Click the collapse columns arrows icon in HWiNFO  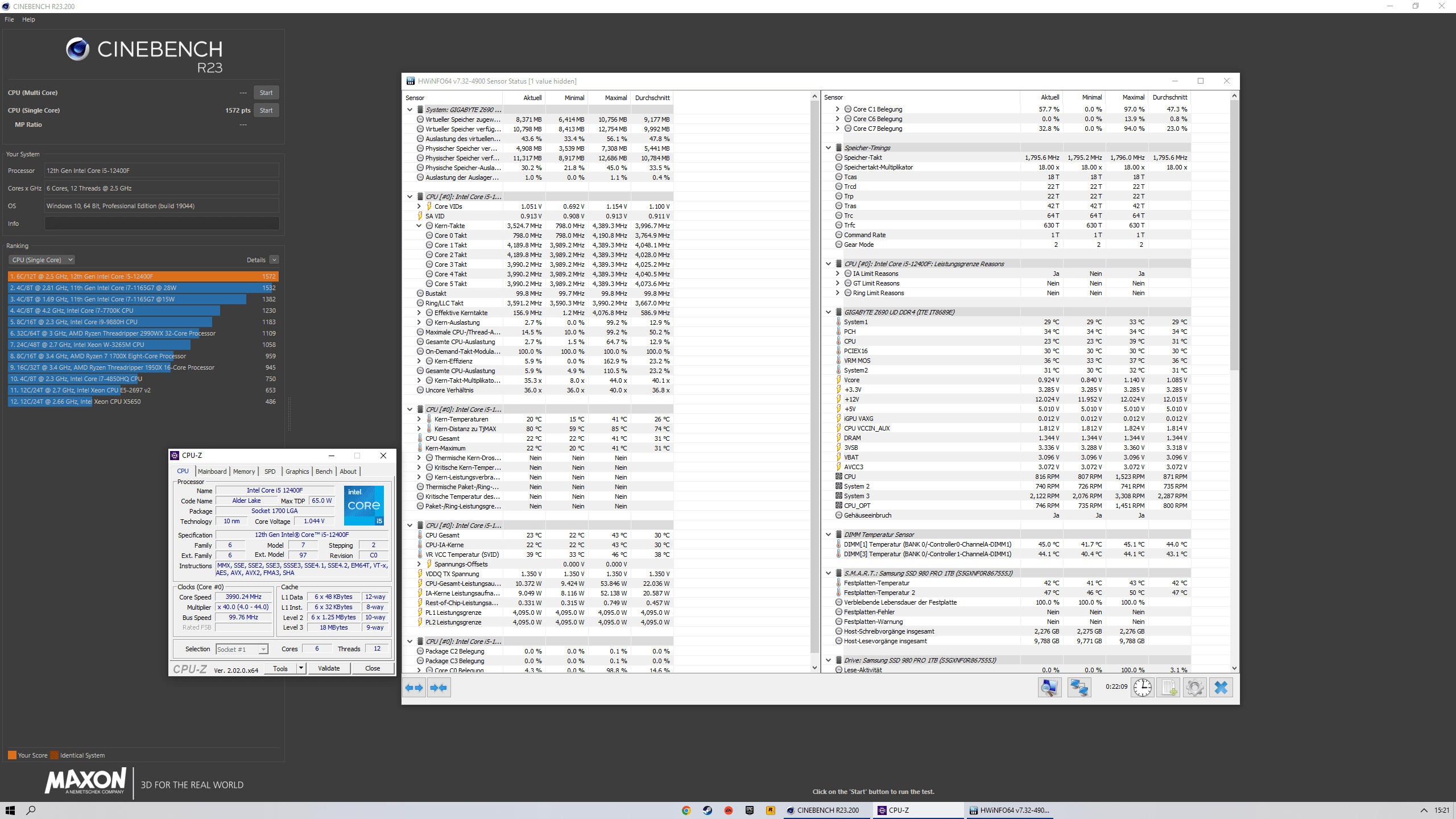tap(439, 688)
